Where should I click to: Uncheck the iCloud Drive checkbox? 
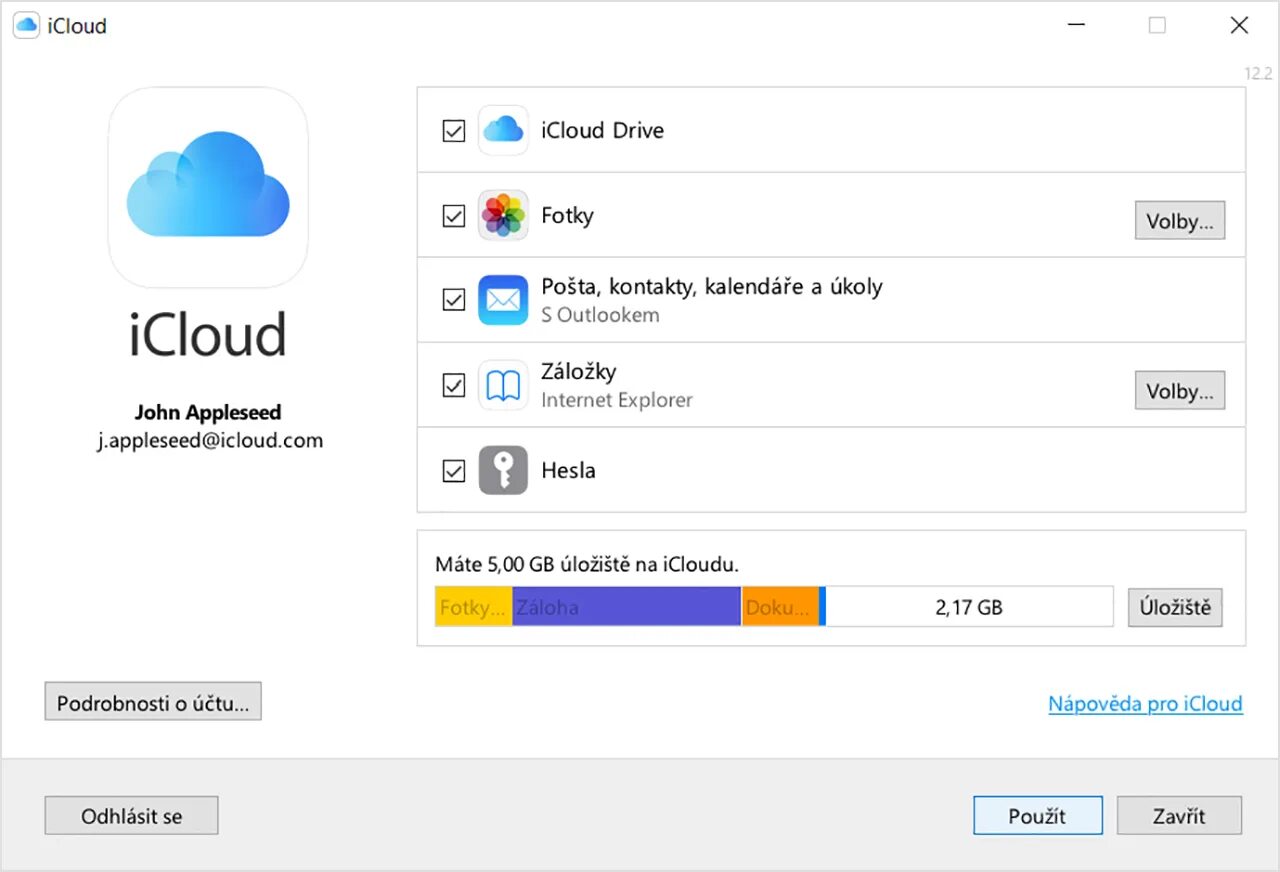tap(454, 131)
